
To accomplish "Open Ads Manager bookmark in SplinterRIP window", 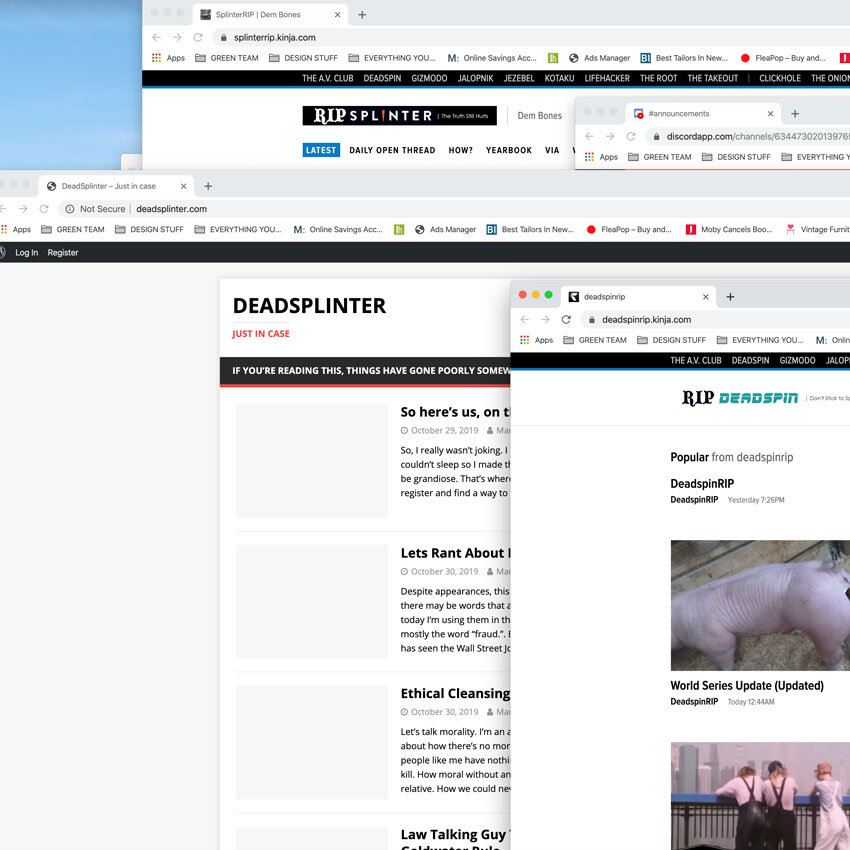I will tap(600, 58).
